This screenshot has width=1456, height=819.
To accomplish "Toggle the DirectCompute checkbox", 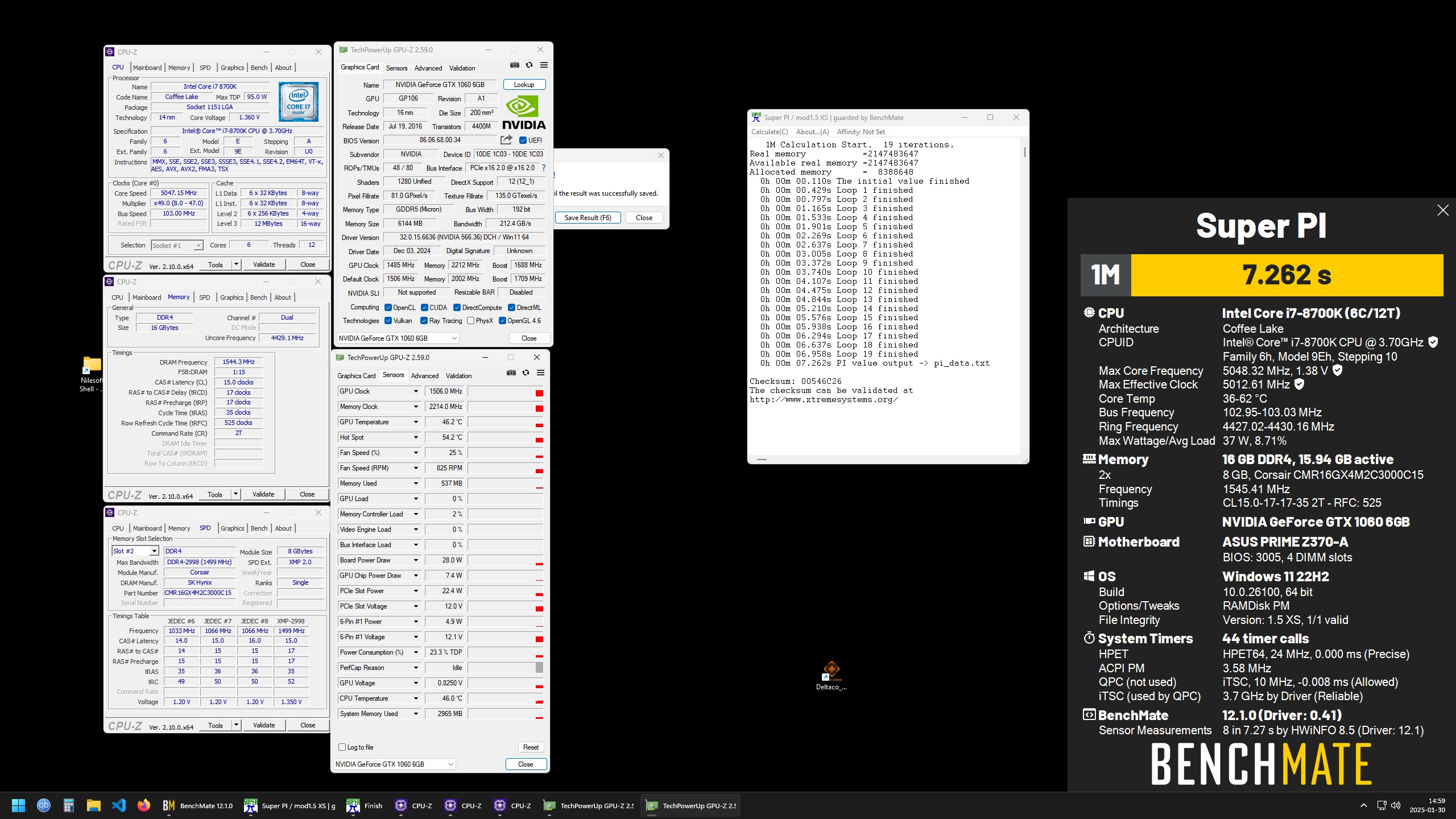I will click(457, 308).
